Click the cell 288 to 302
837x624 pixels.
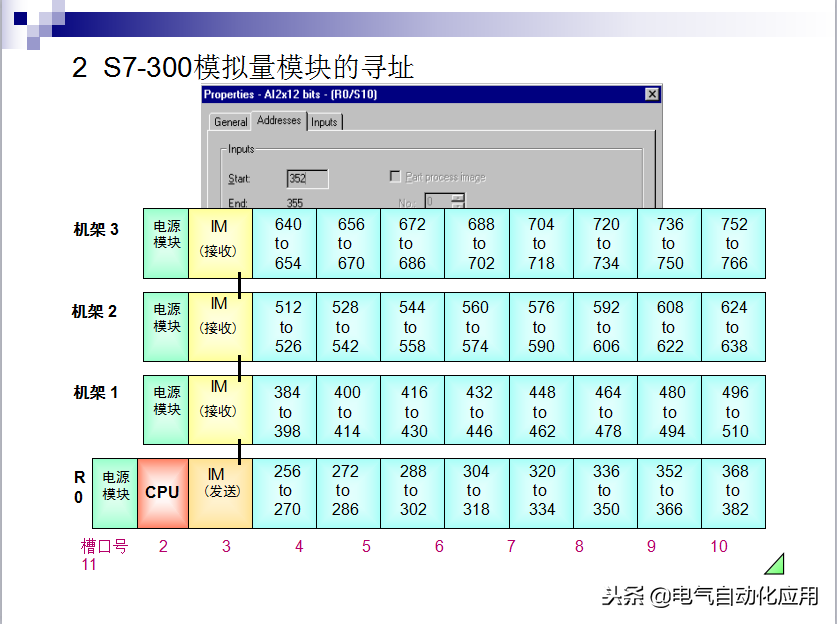pos(413,493)
